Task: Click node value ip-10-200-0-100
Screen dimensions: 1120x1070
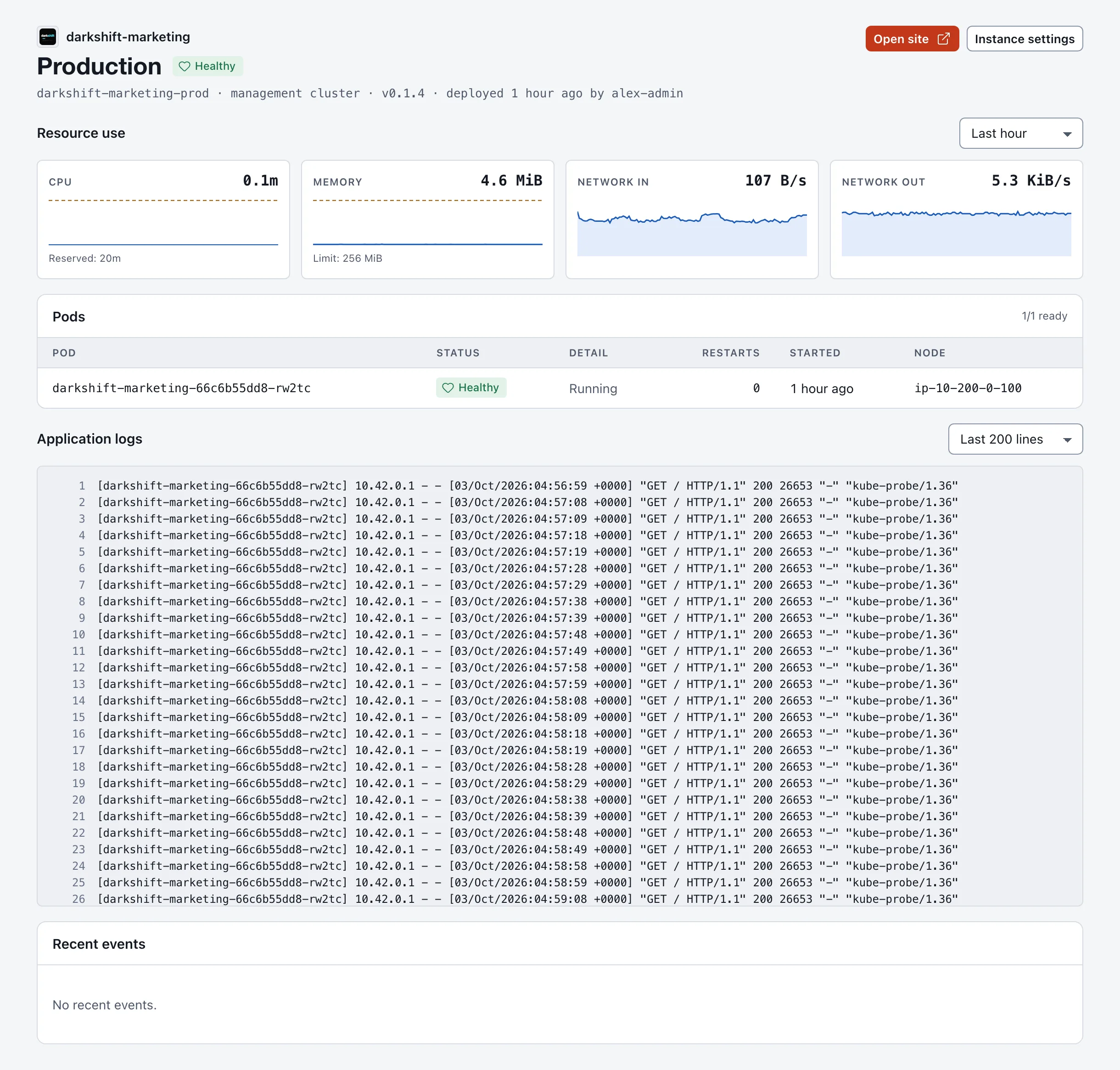Action: (x=968, y=389)
